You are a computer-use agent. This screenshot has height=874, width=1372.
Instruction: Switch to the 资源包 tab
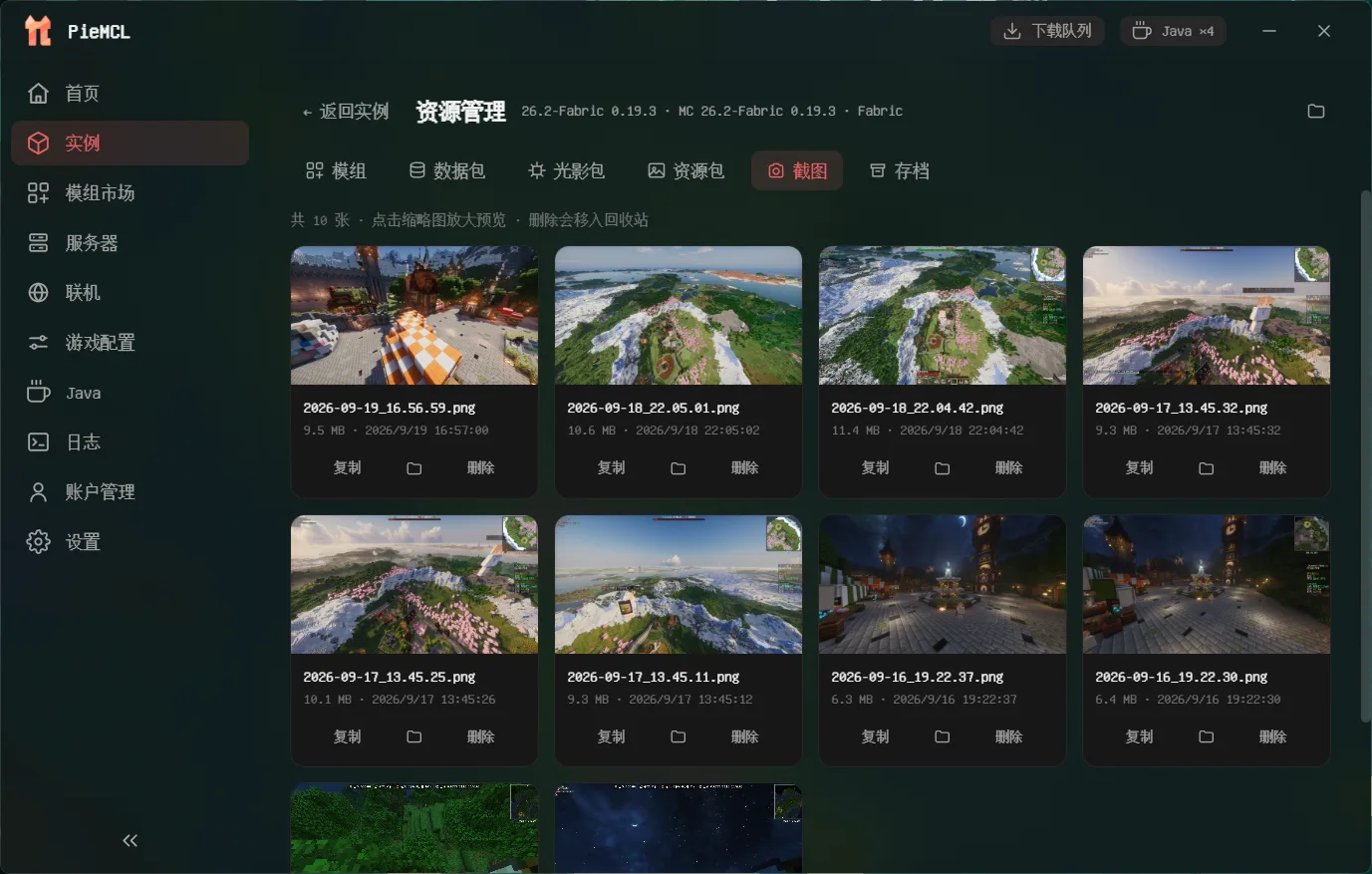(686, 170)
